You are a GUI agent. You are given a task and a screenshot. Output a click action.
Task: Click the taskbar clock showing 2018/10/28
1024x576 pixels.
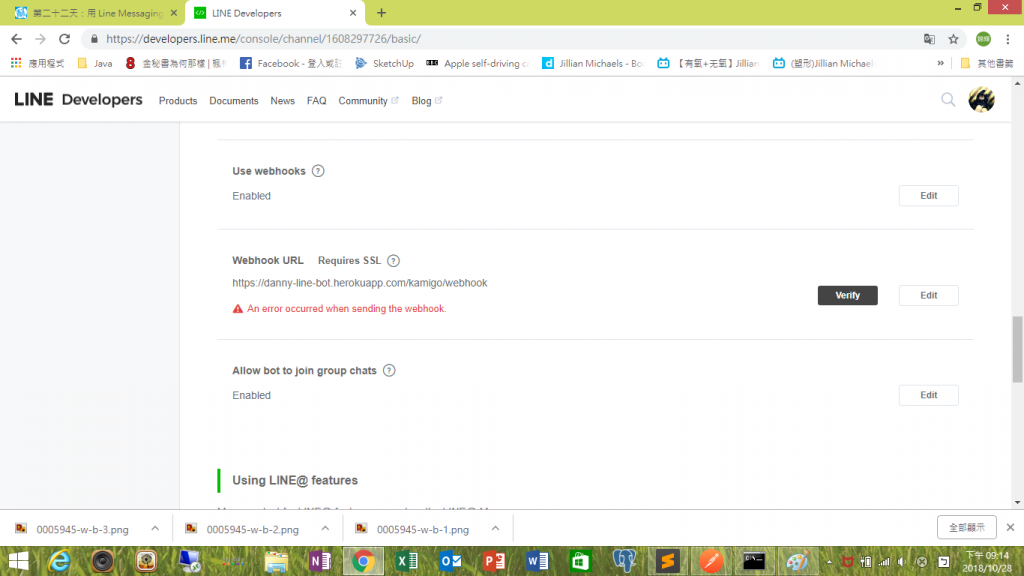987,562
